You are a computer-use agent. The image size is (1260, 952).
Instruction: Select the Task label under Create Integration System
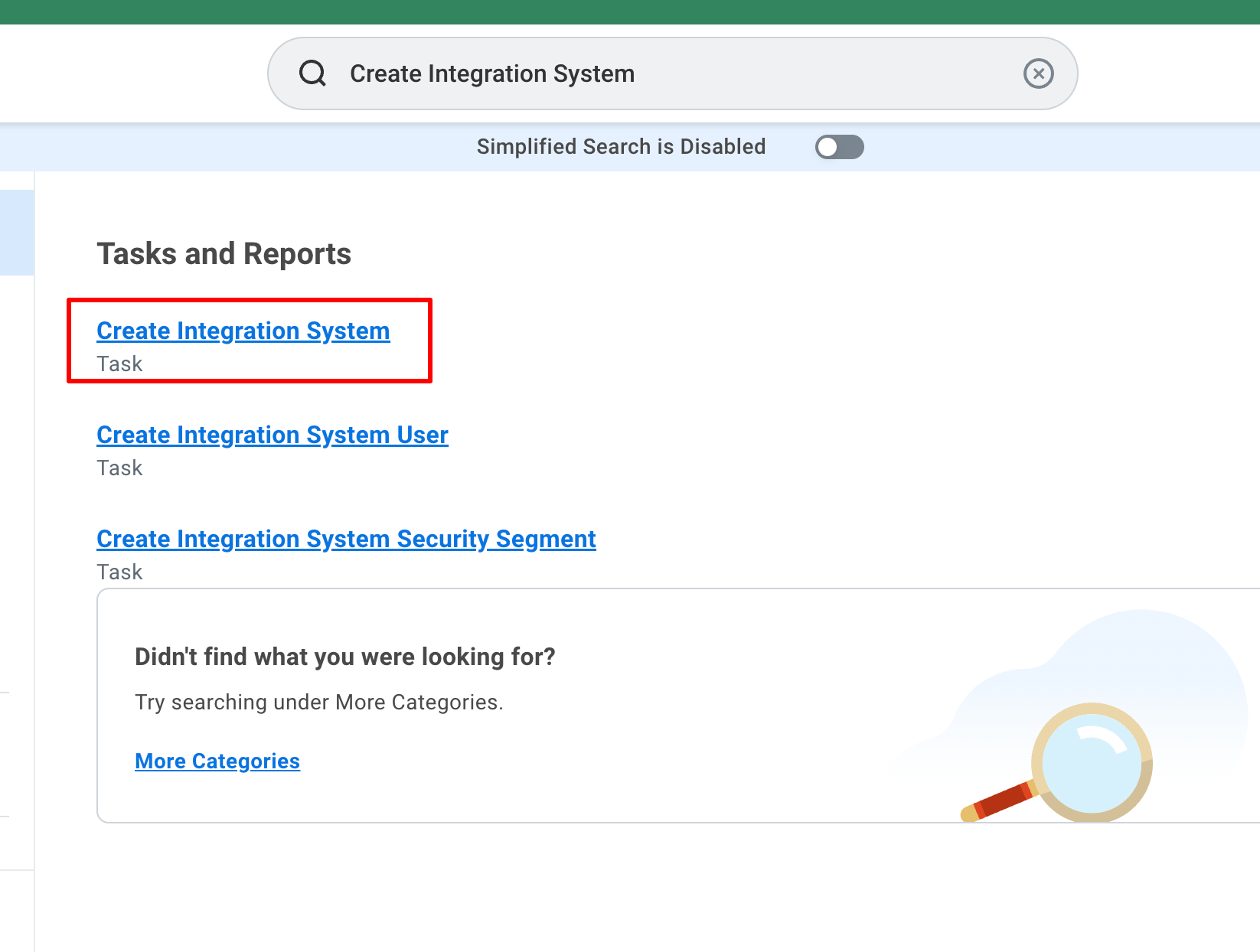coord(119,364)
